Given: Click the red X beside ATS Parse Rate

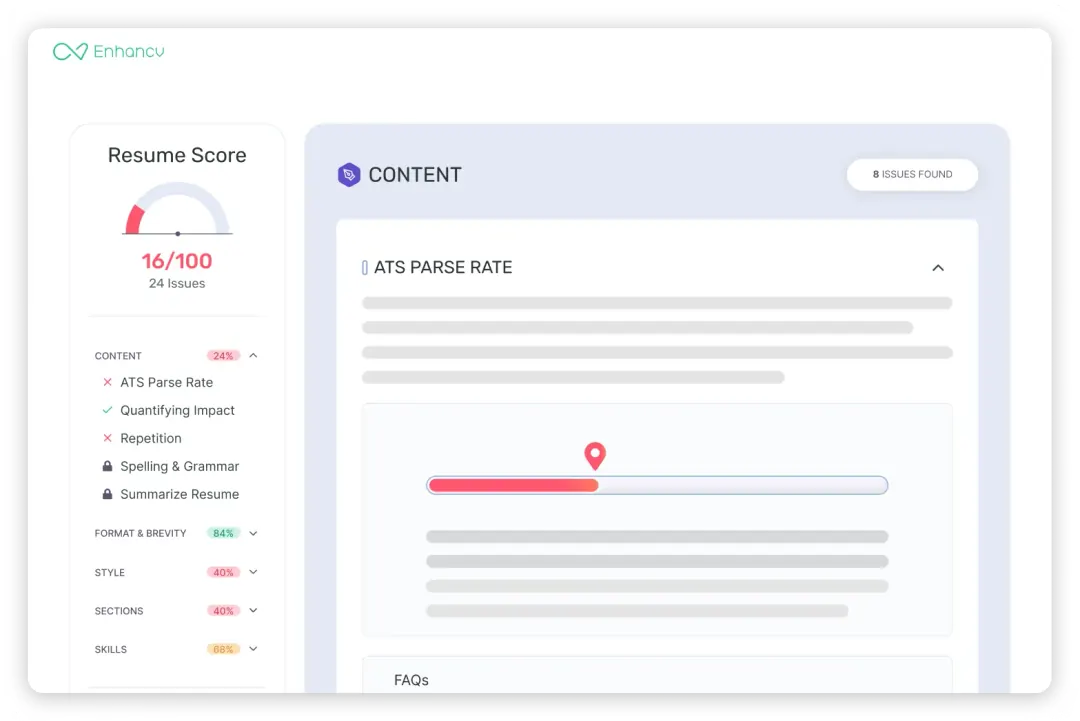Looking at the screenshot, I should coord(107,382).
